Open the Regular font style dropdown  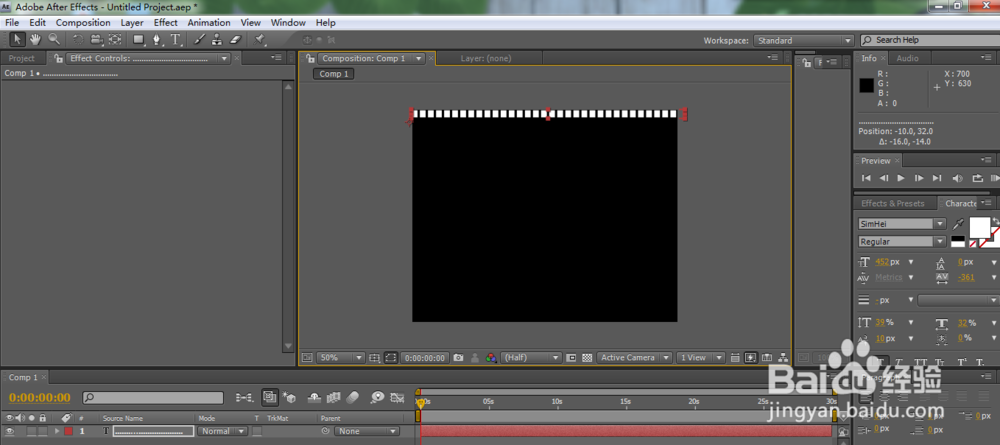point(902,242)
